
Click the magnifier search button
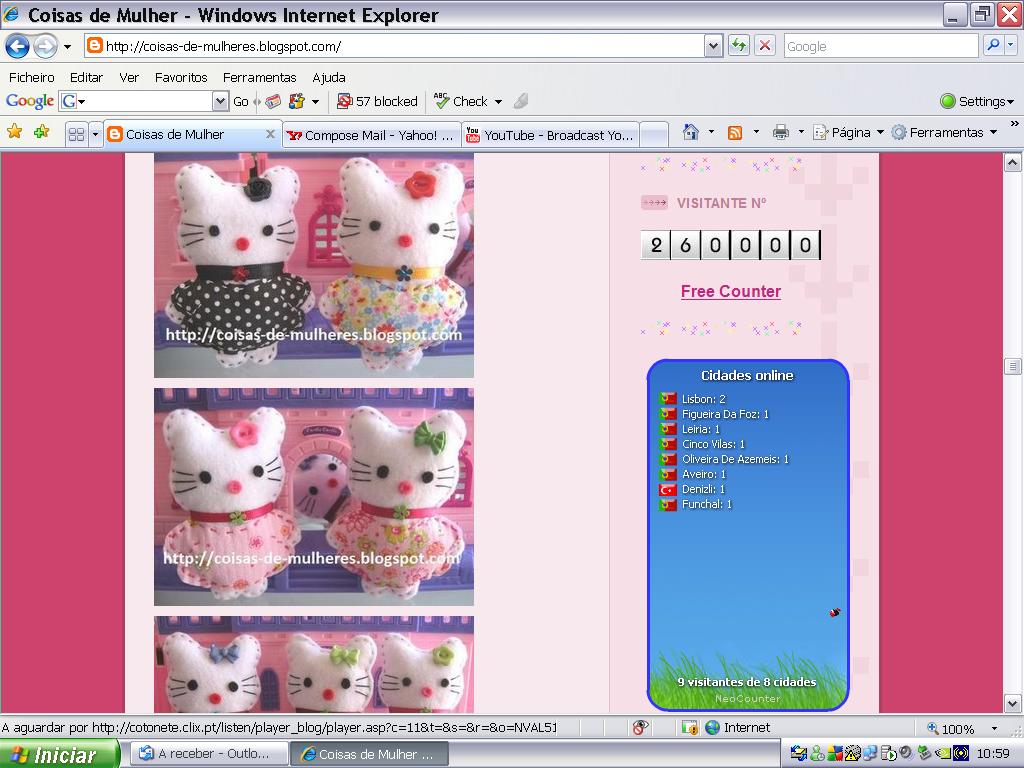tap(993, 46)
